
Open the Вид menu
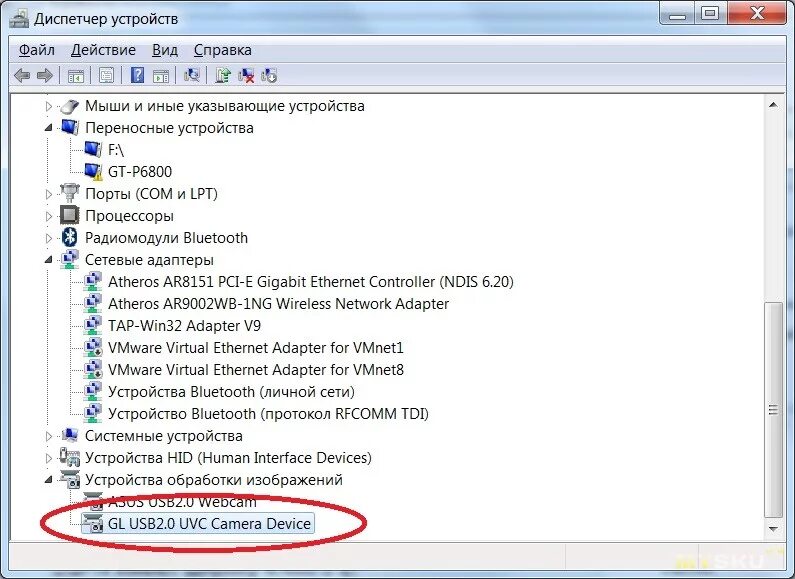tap(165, 50)
